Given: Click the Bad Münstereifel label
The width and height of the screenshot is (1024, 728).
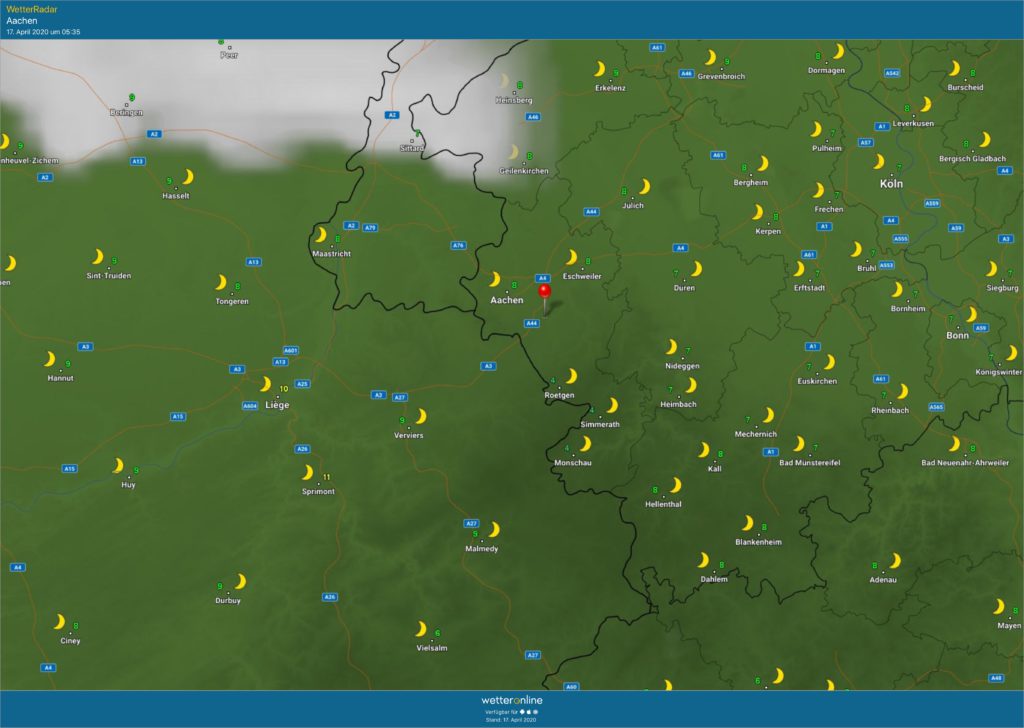Looking at the screenshot, I should click(810, 463).
